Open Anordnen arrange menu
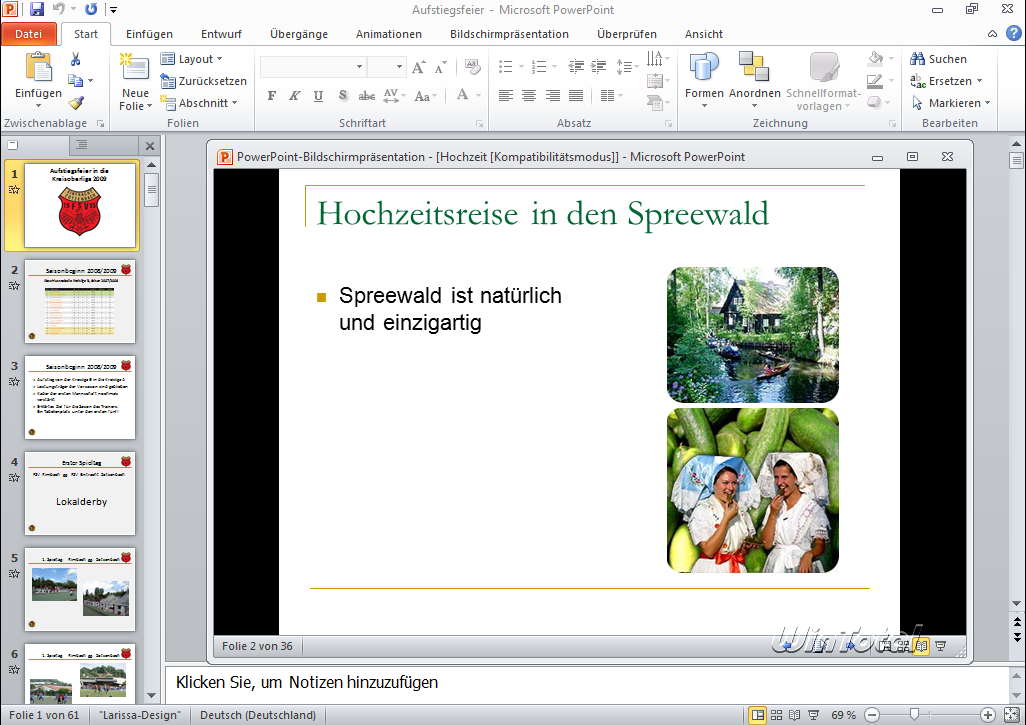The height and width of the screenshot is (725, 1026). click(754, 80)
